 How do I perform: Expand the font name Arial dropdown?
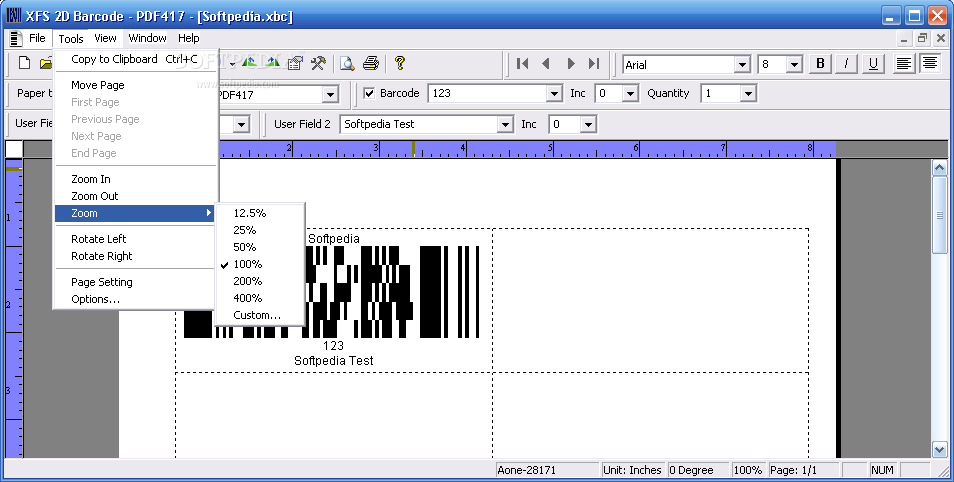(742, 64)
